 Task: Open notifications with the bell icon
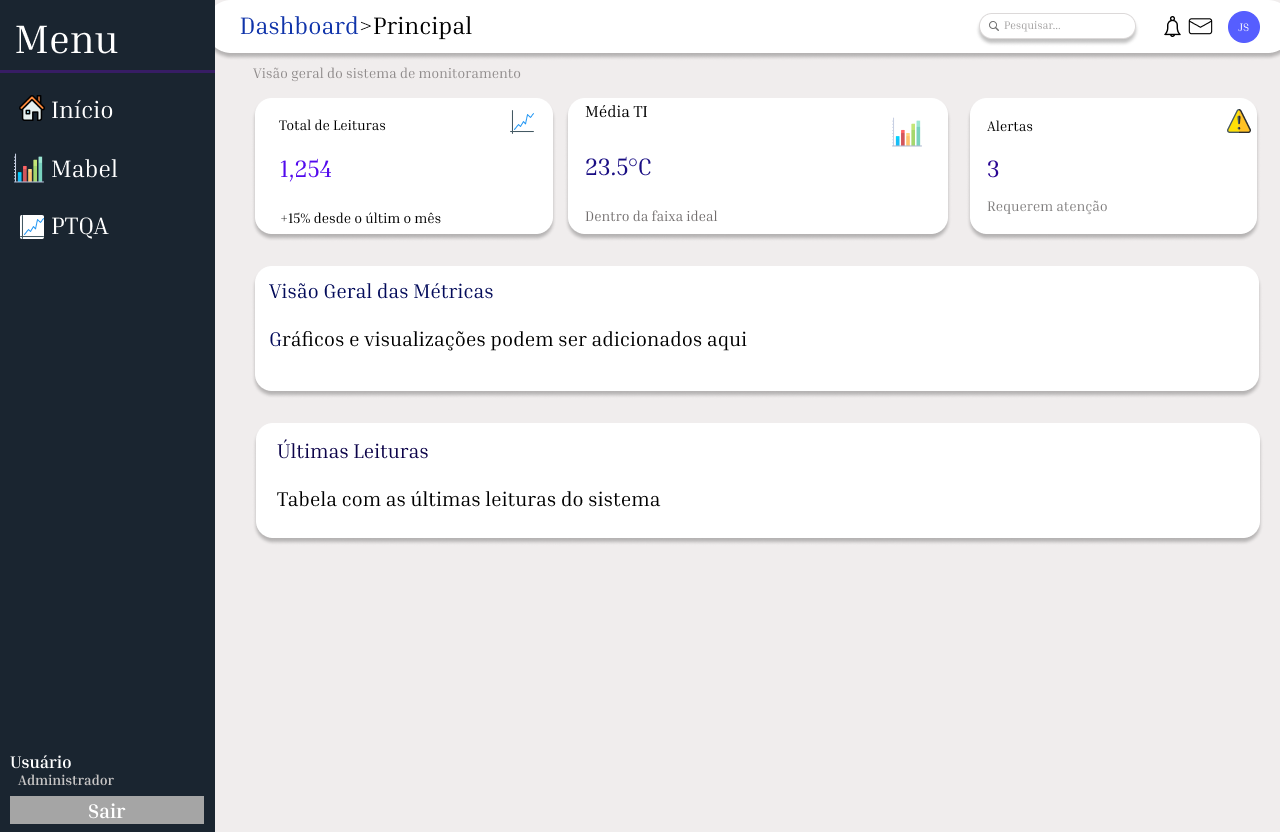1172,27
